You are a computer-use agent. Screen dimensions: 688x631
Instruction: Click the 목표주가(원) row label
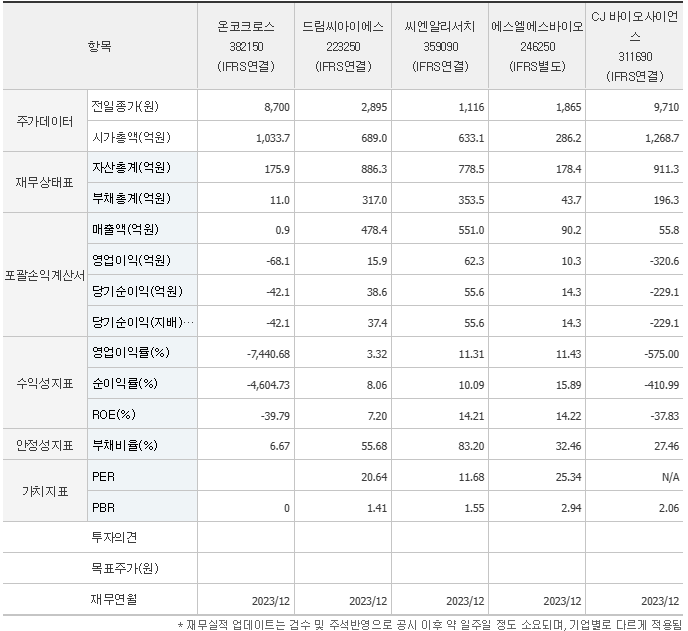pyautogui.click(x=125, y=568)
